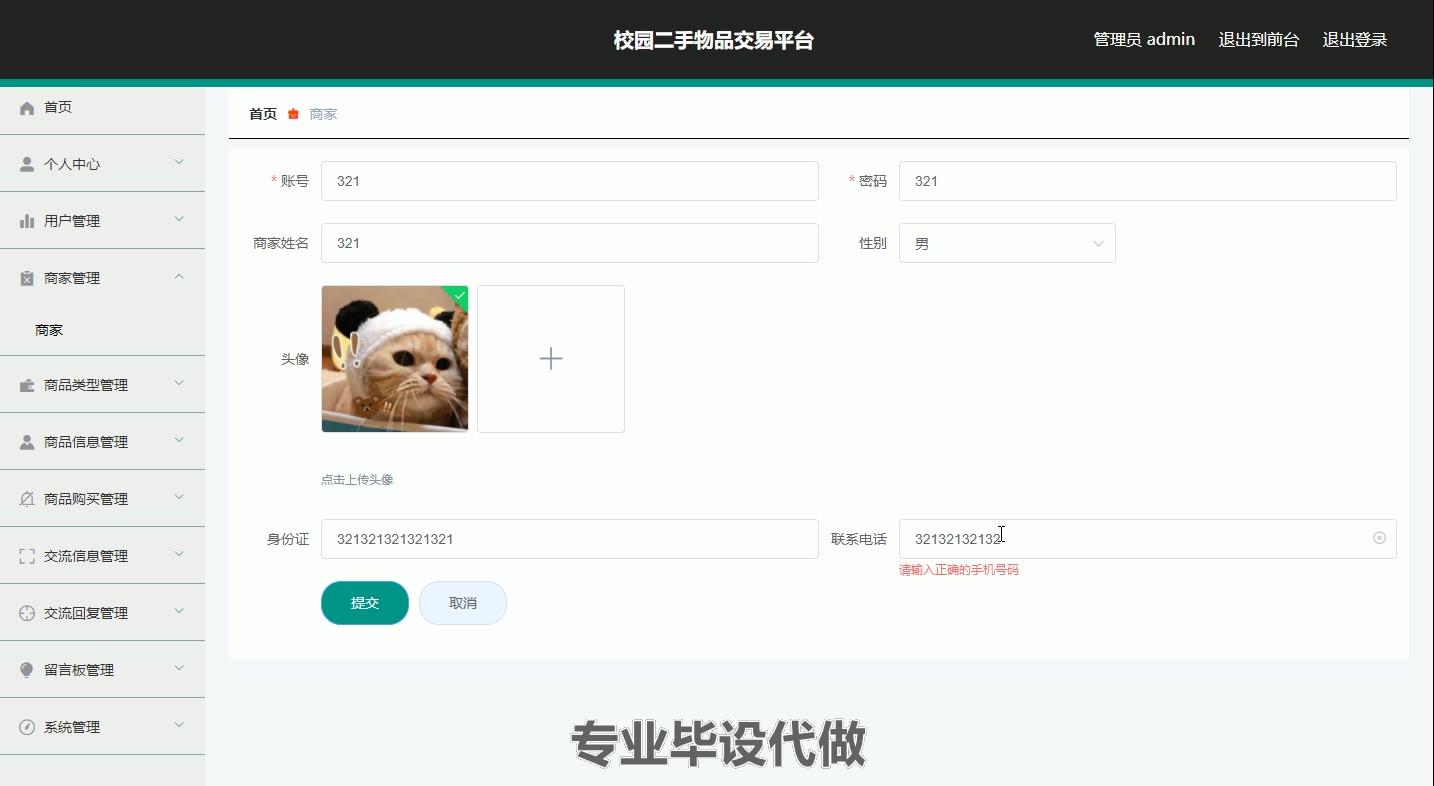Click the home icon beside 首页 in the sidebar
Screen dimensions: 1434x786
pos(27,108)
